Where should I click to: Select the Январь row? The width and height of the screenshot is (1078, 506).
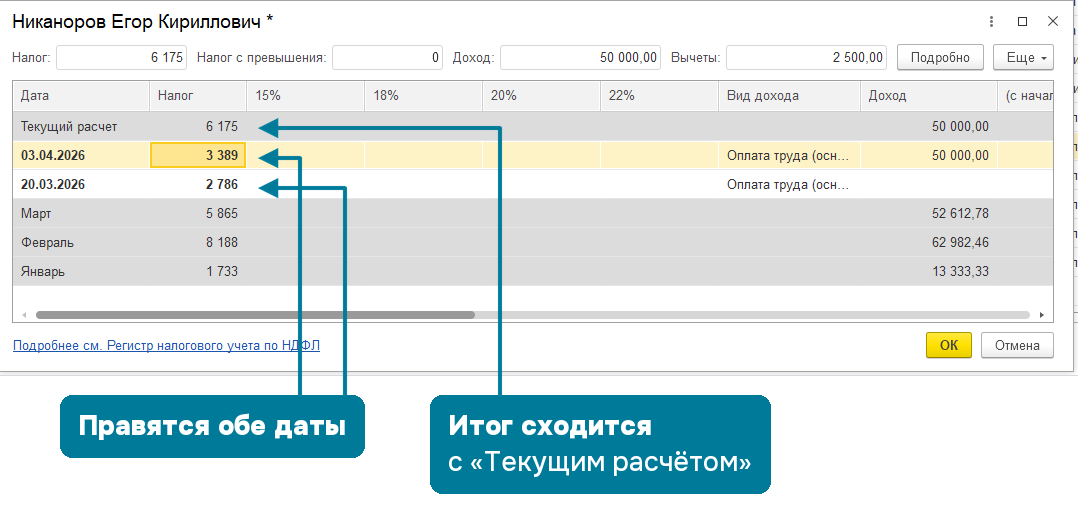[x=533, y=272]
